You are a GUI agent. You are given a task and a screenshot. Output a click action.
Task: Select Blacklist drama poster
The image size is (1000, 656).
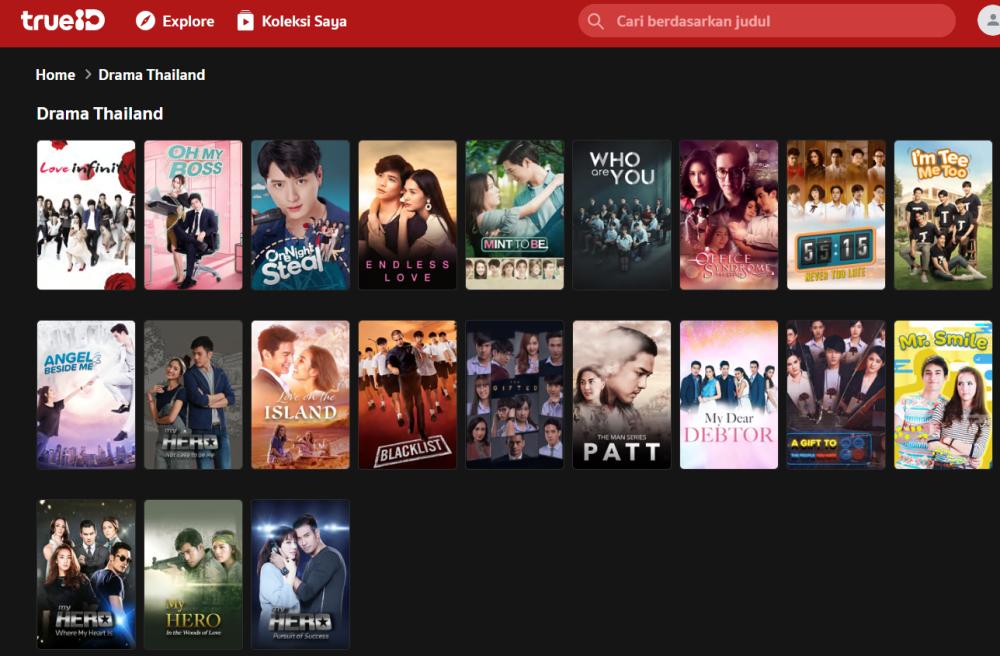pyautogui.click(x=408, y=395)
